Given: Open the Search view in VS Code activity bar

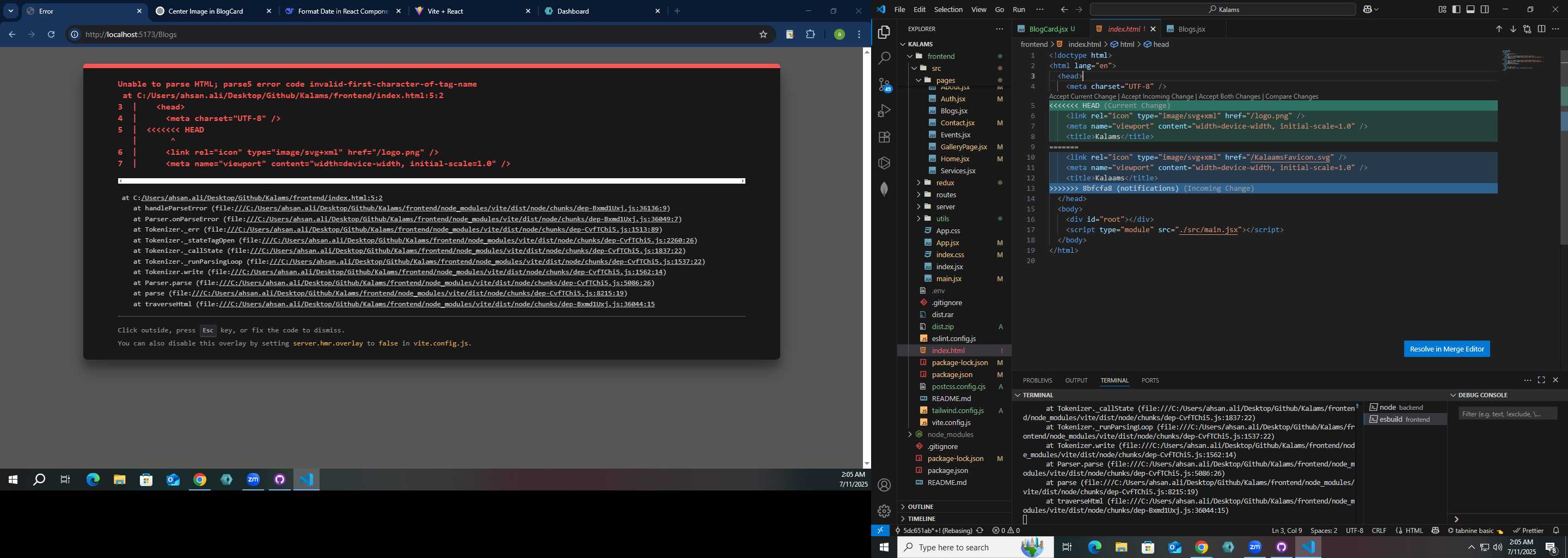Looking at the screenshot, I should pos(884,58).
